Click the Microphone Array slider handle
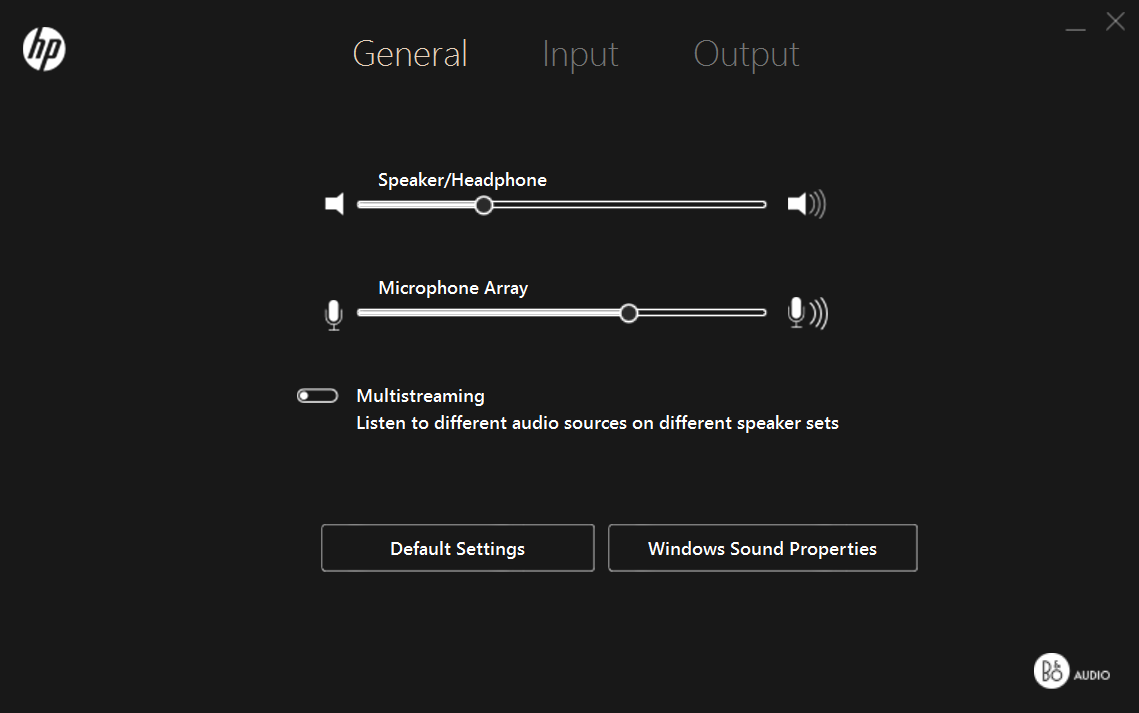The width and height of the screenshot is (1139, 713). 629,314
